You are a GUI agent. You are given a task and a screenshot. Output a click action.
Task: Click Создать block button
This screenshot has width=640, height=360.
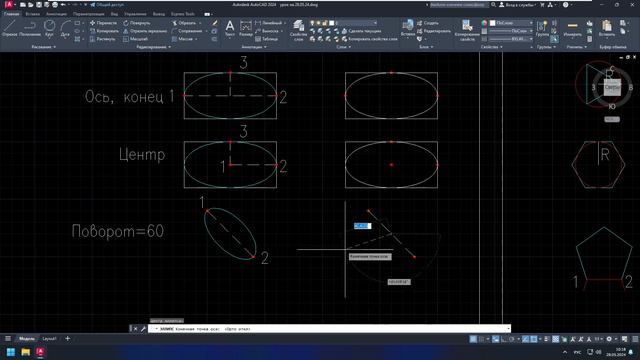427,23
